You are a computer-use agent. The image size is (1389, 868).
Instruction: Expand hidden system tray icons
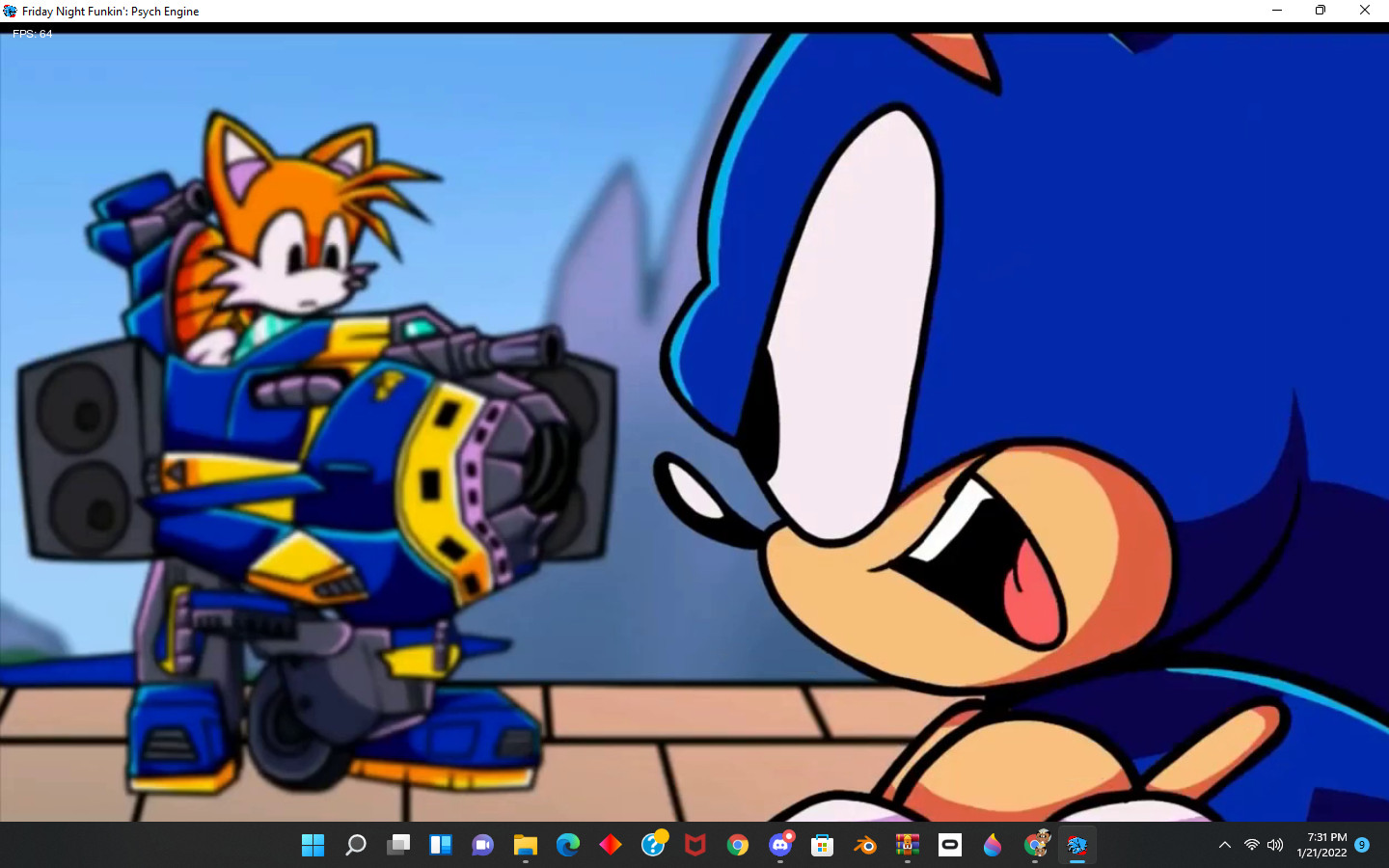tap(1224, 846)
